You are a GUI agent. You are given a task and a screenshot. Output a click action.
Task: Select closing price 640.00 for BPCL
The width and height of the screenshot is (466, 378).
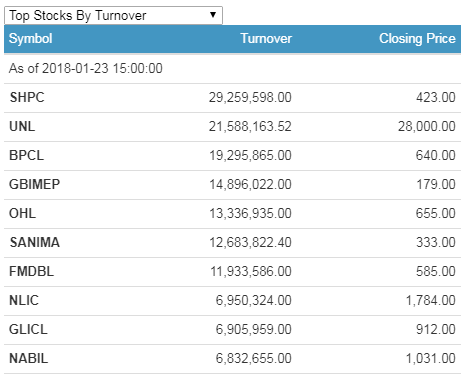[x=436, y=155]
